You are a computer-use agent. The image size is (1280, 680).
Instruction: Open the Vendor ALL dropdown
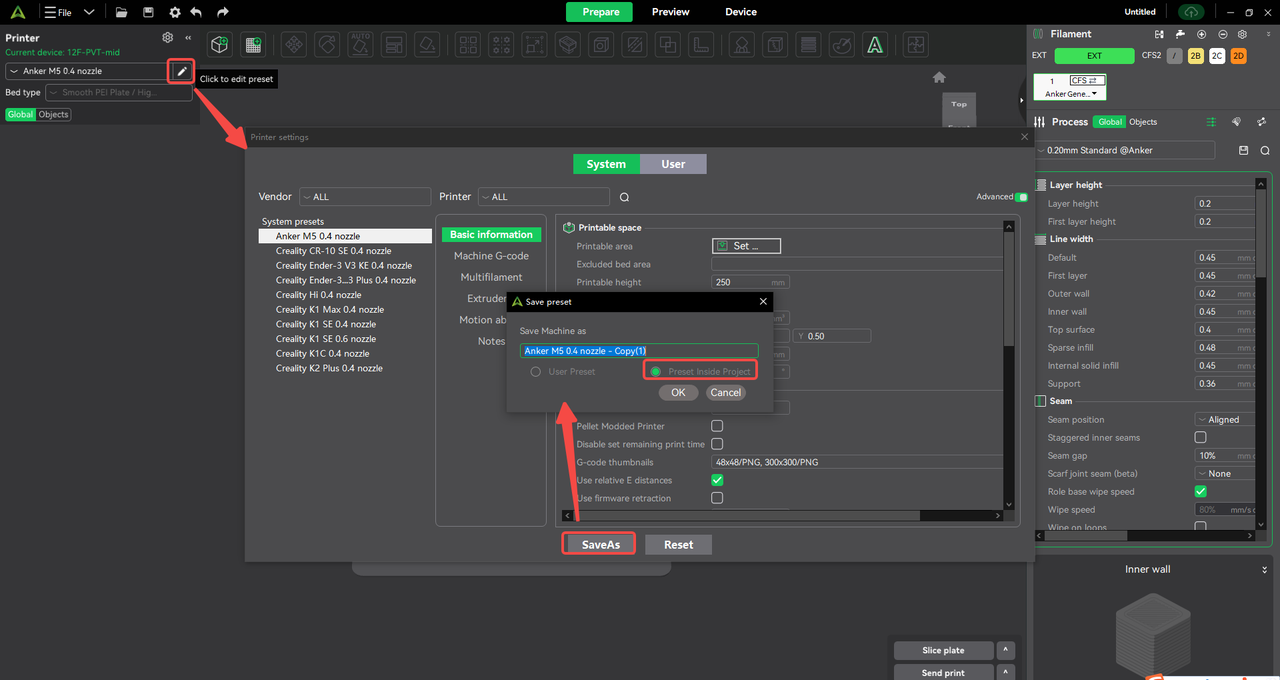pyautogui.click(x=365, y=197)
